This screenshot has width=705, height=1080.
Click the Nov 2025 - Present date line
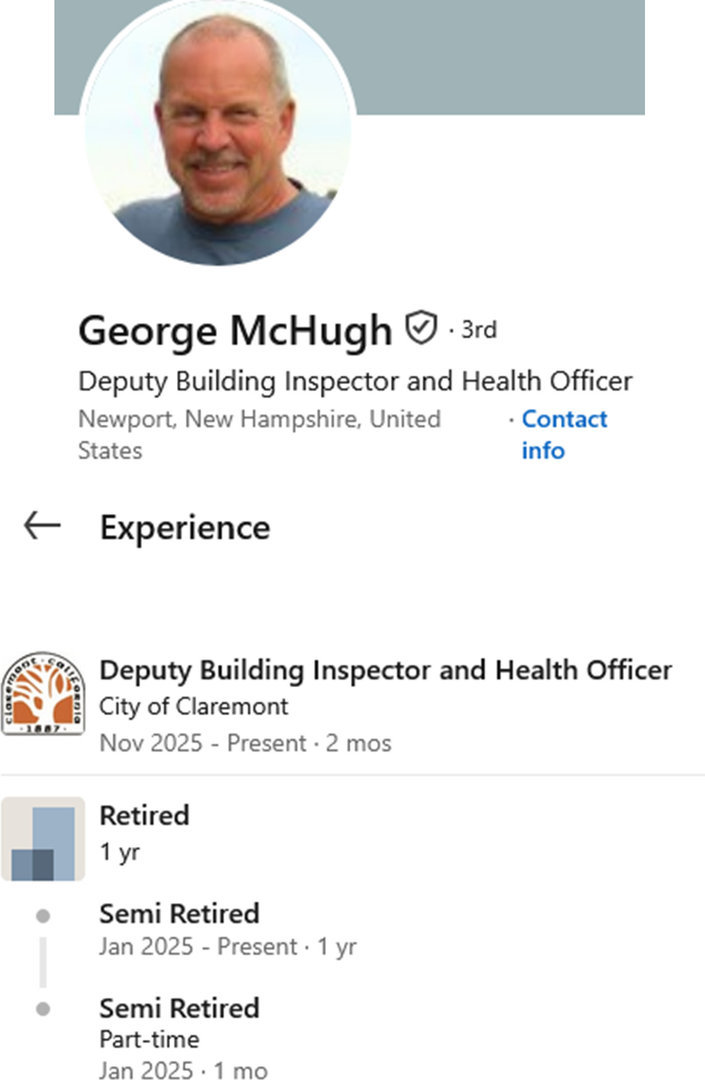coord(245,743)
